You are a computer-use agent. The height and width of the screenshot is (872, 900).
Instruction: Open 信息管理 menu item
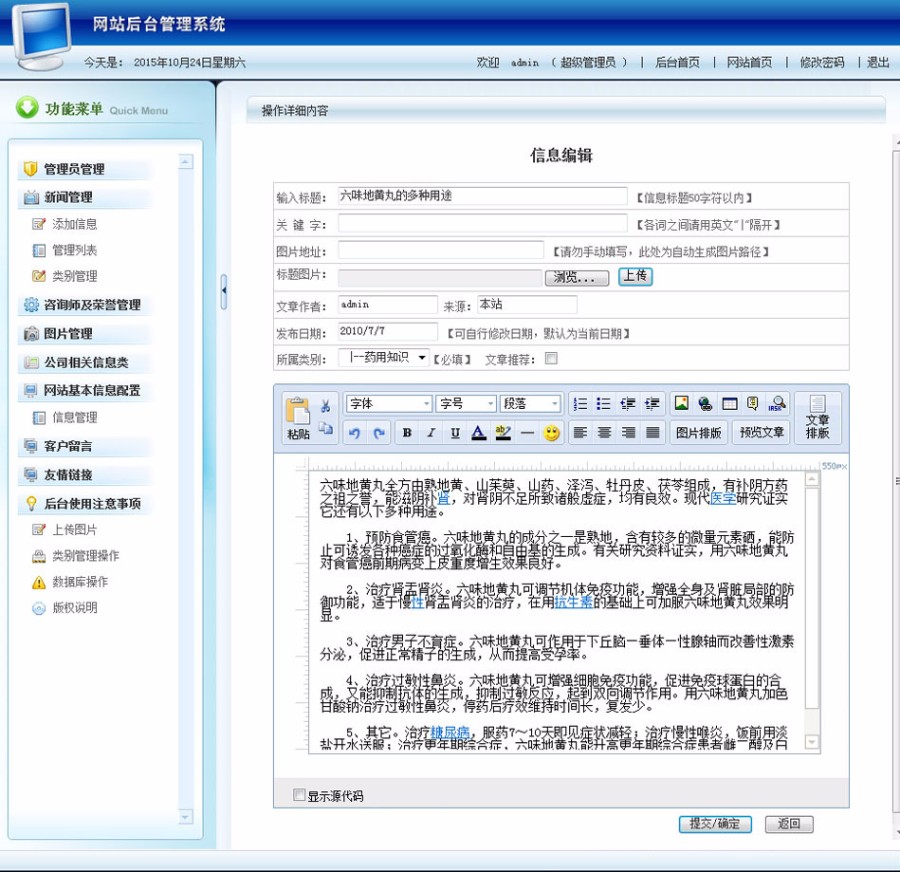(x=75, y=417)
